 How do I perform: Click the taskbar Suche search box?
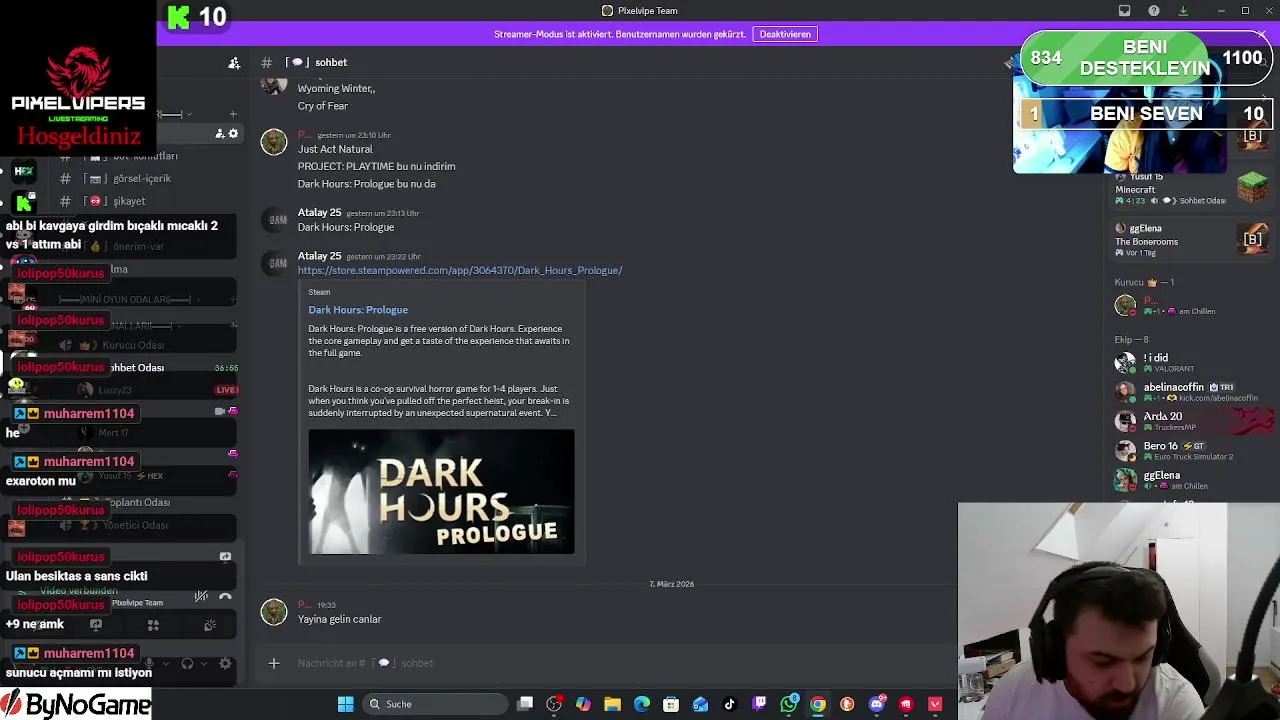433,704
